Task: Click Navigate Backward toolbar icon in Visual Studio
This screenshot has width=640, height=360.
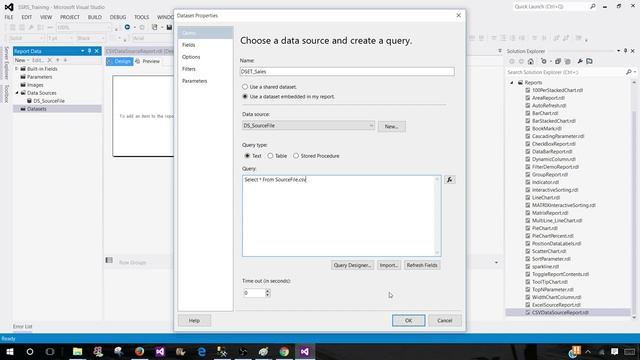Action: coord(127,27)
